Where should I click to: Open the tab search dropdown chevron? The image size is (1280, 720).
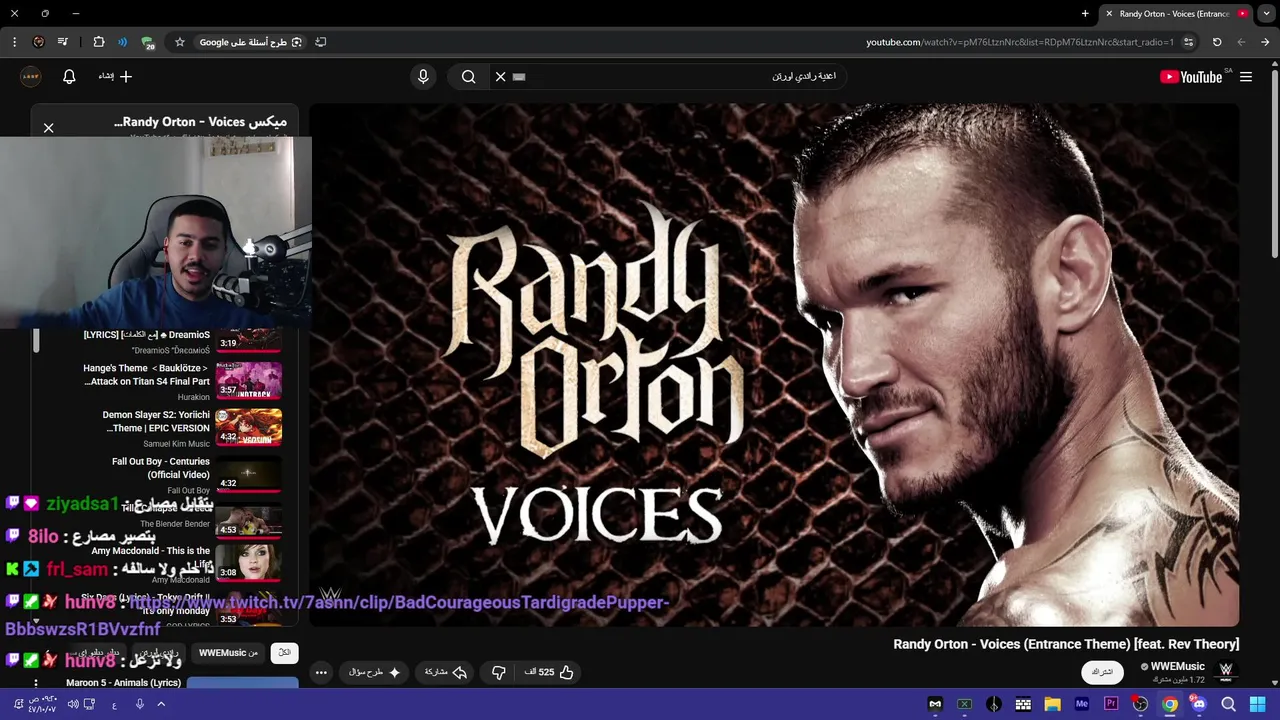(1265, 14)
